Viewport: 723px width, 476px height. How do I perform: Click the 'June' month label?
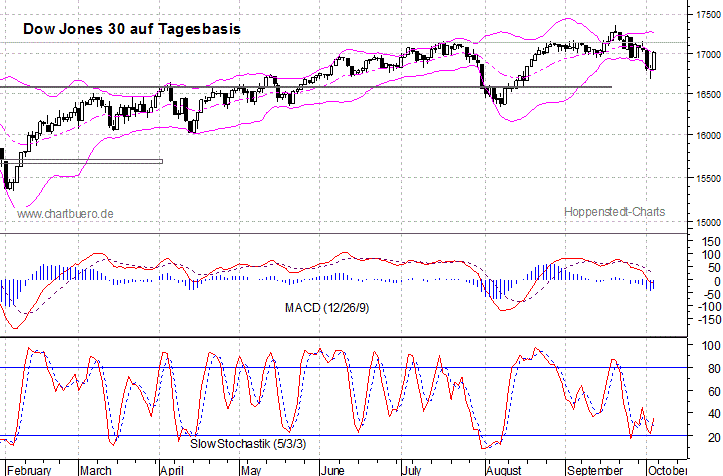click(332, 470)
